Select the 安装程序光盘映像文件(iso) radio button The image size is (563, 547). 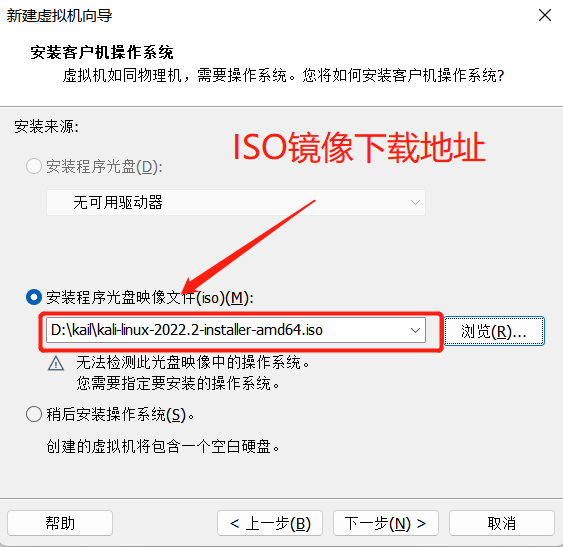coord(34,297)
